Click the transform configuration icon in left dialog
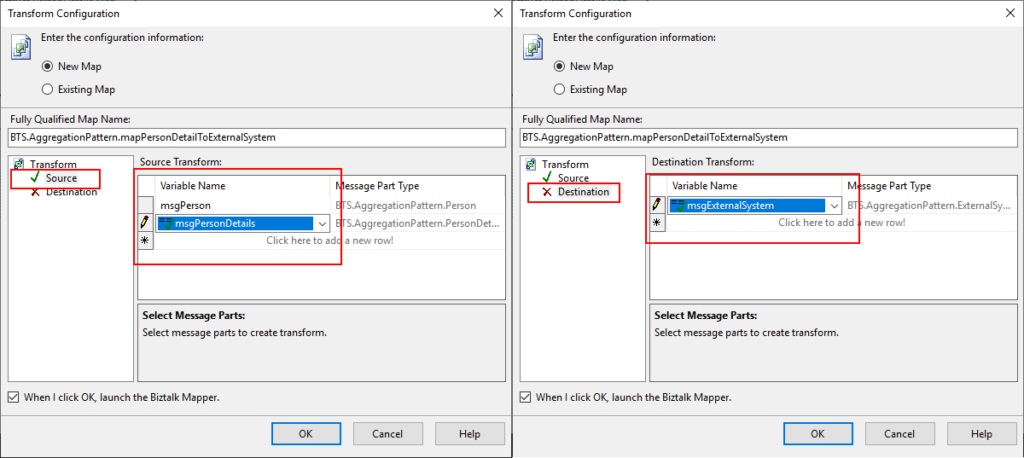The image size is (1024, 458). tap(20, 46)
